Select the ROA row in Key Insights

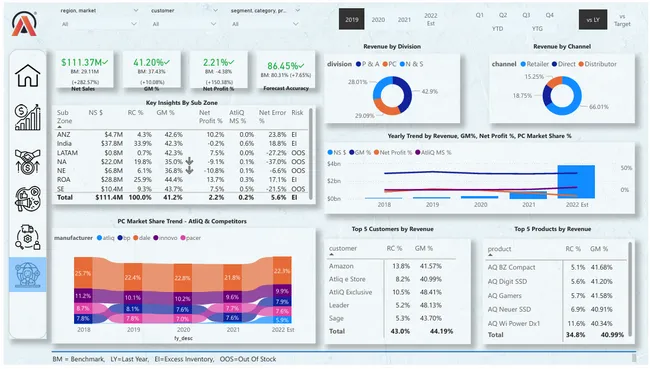(x=182, y=180)
